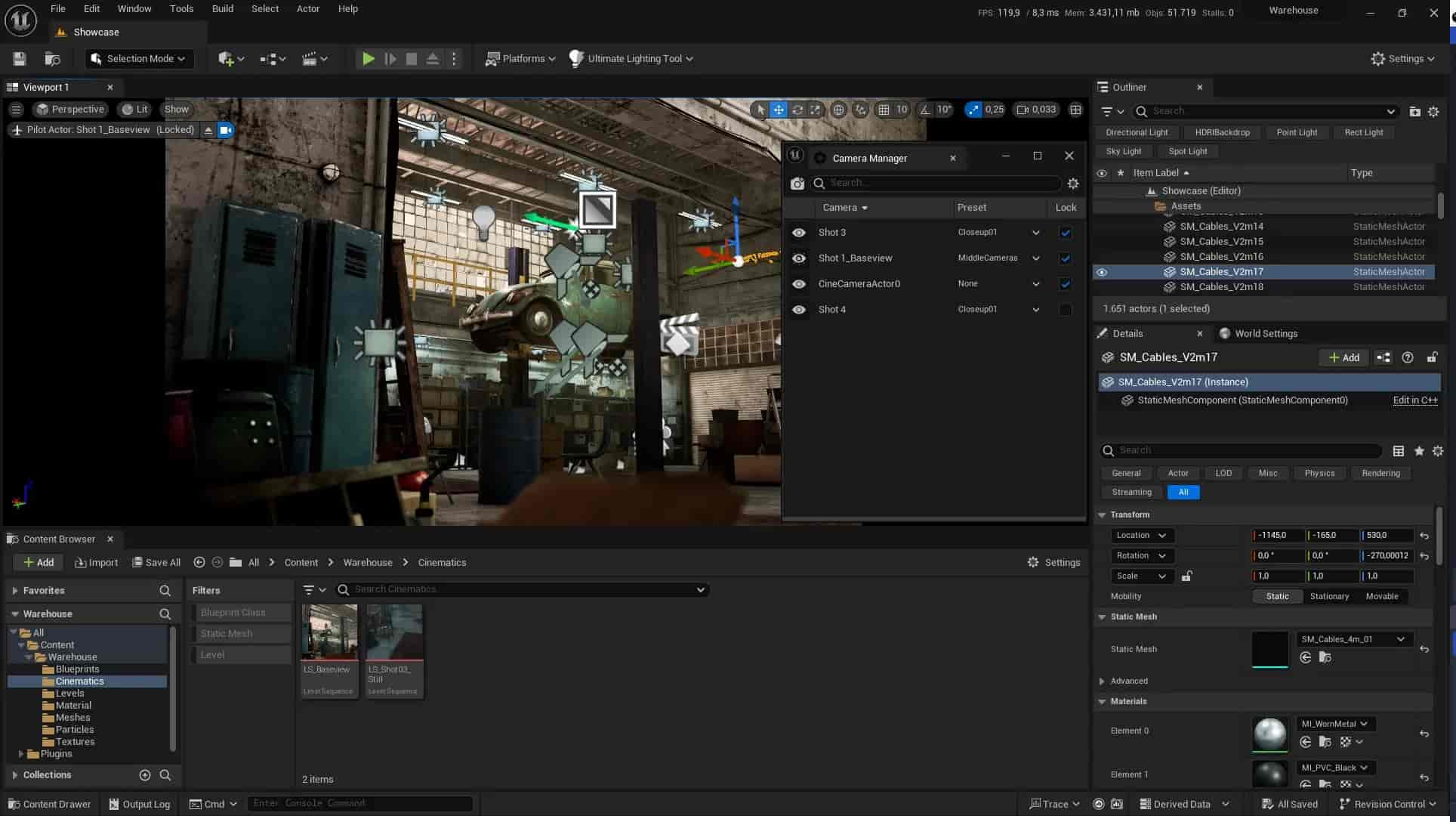Eject from piloted camera actor
The height and width of the screenshot is (822, 1456).
click(x=208, y=130)
